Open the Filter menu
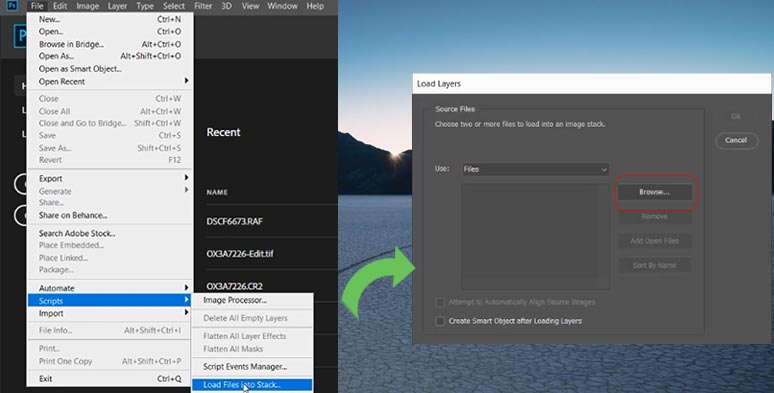This screenshot has height=393, width=774. (203, 6)
